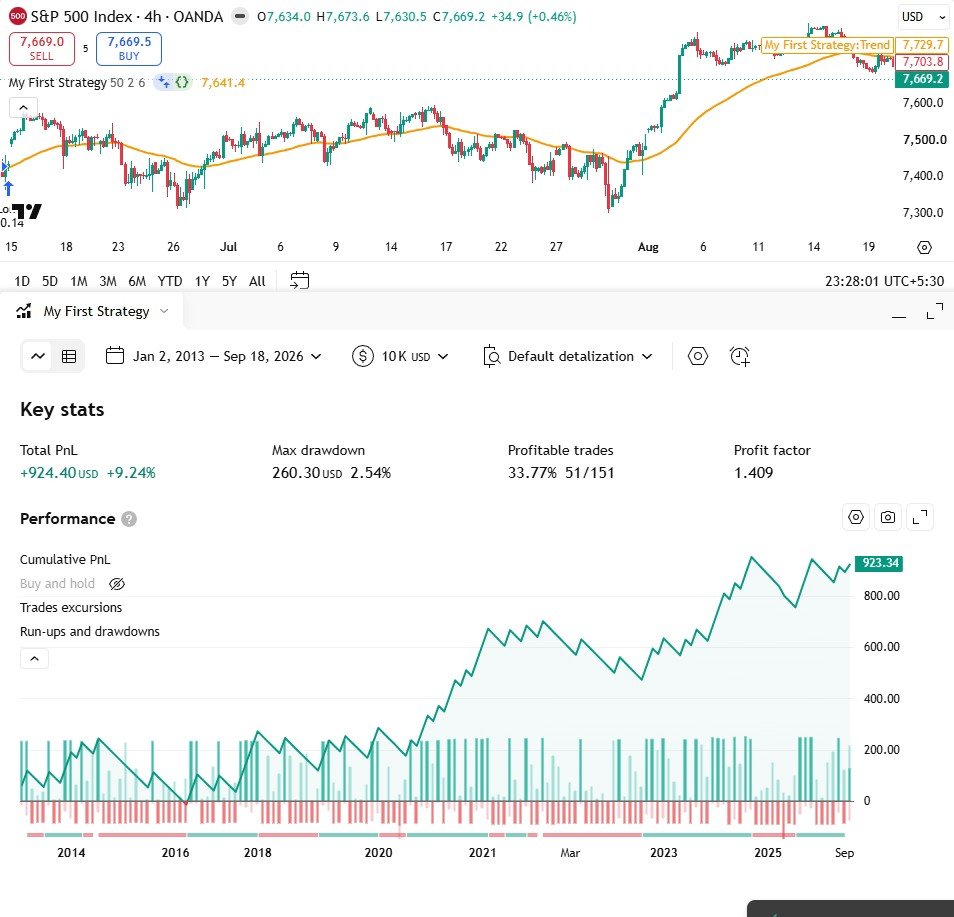Click the Performance help question mark

[x=129, y=519]
